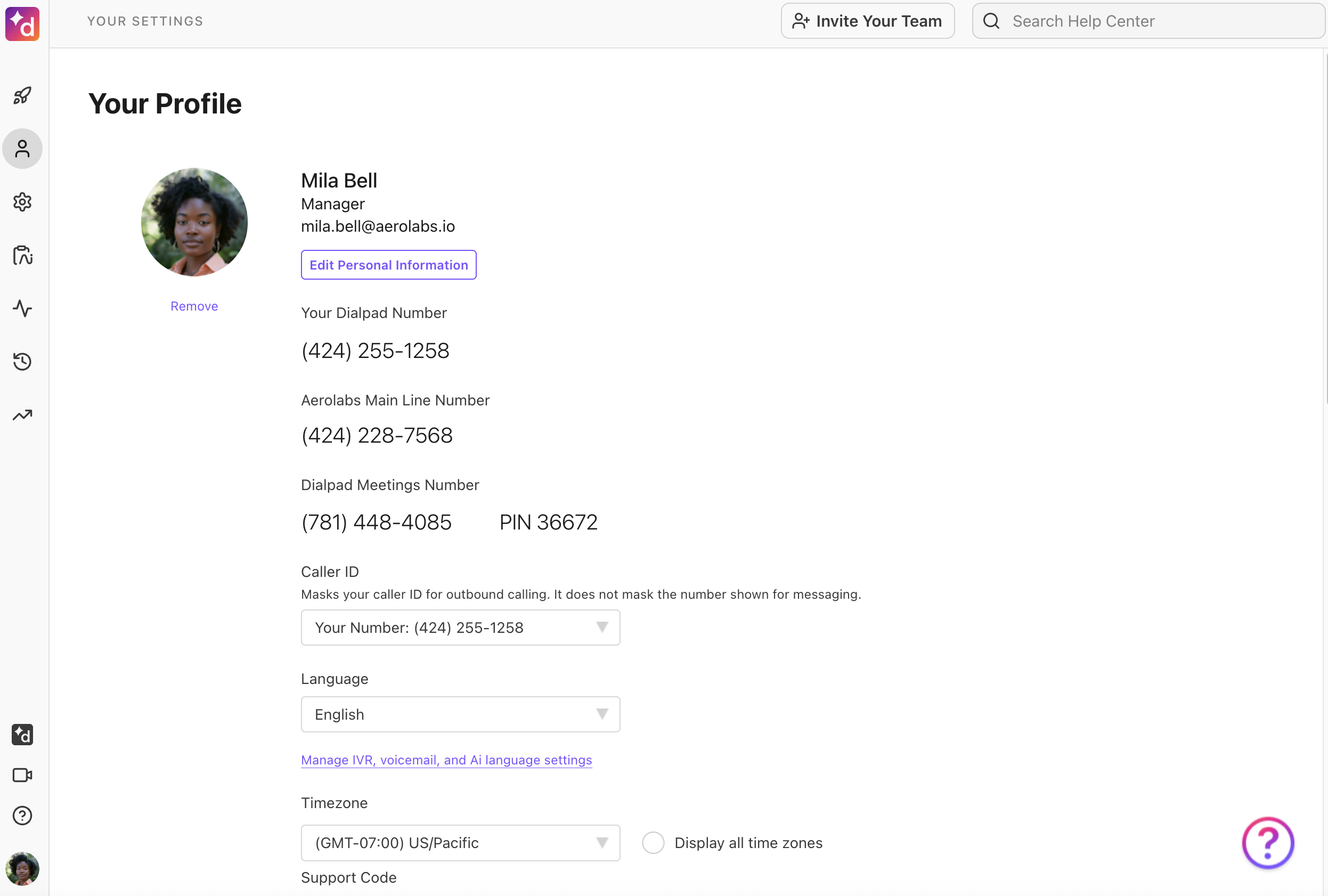Click the meetings number (781) 448-4085
This screenshot has width=1328, height=896.
[377, 522]
